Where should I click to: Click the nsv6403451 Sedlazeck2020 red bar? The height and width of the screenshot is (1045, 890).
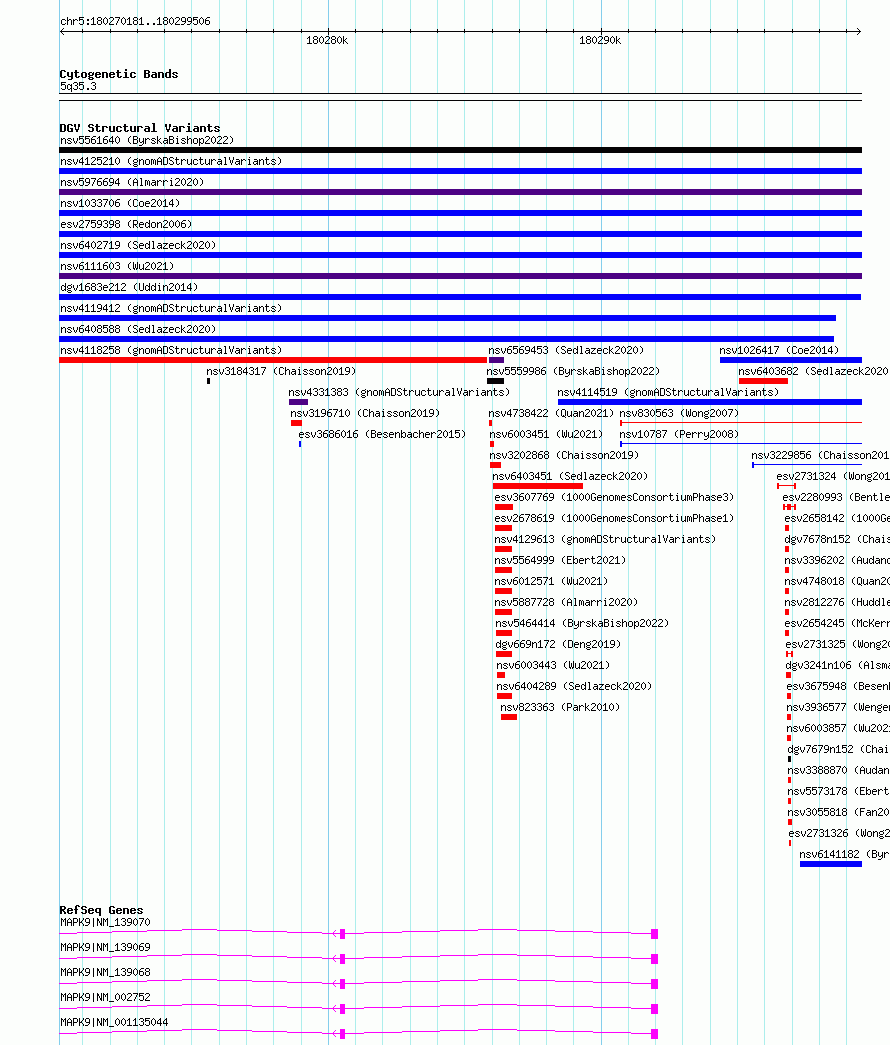tap(537, 486)
